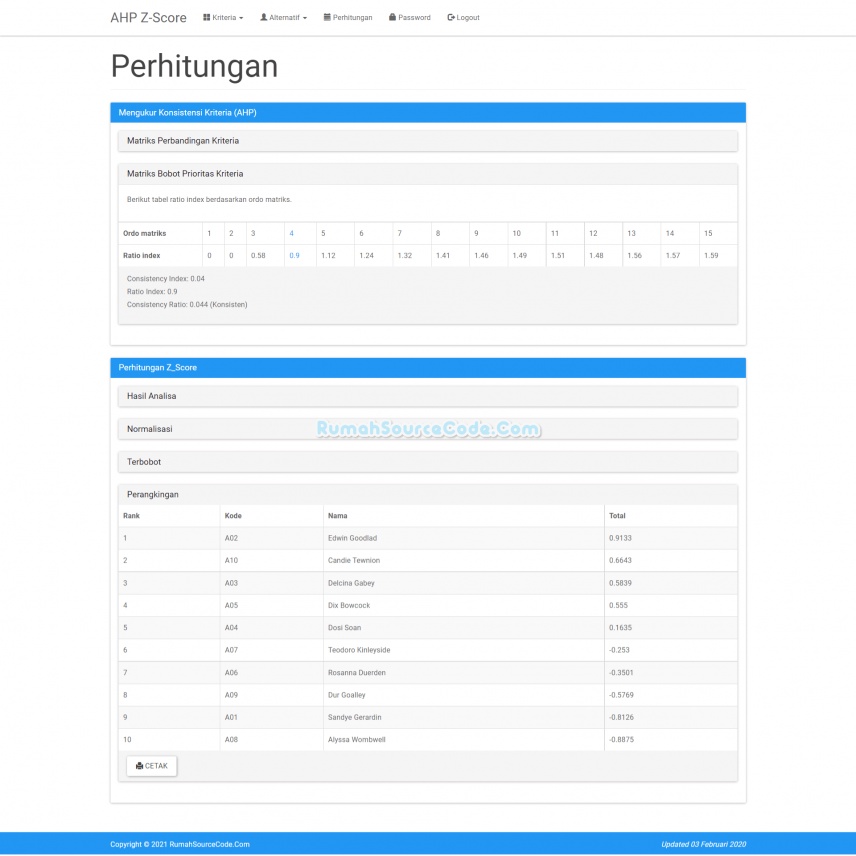Select the Perhitungan menu item

click(x=347, y=17)
